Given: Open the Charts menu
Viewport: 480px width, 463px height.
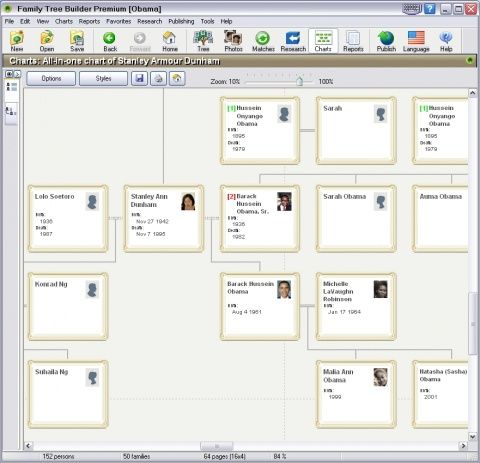Looking at the screenshot, I should [64, 21].
